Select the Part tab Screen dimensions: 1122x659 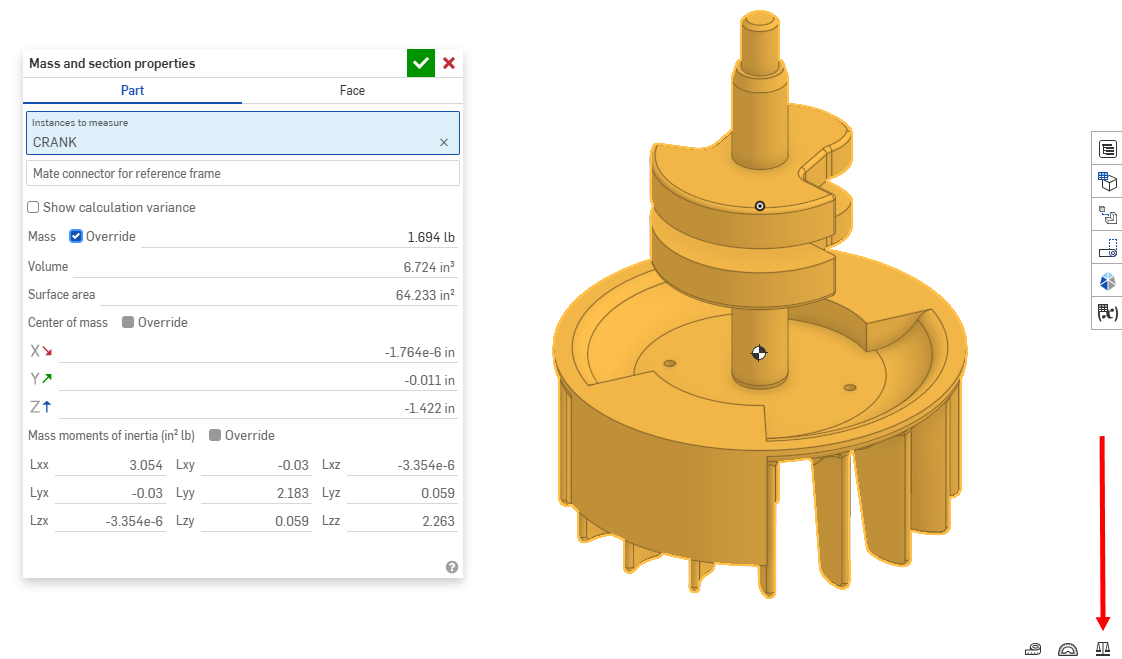(132, 91)
